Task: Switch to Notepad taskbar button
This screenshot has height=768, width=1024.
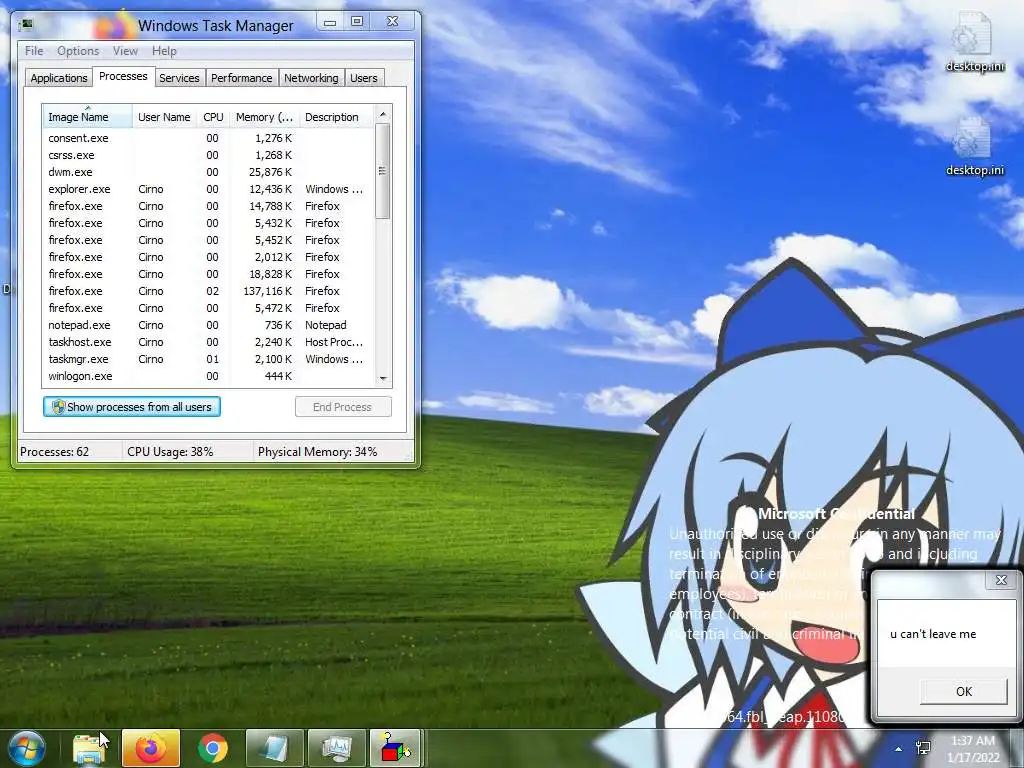Action: pos(275,748)
